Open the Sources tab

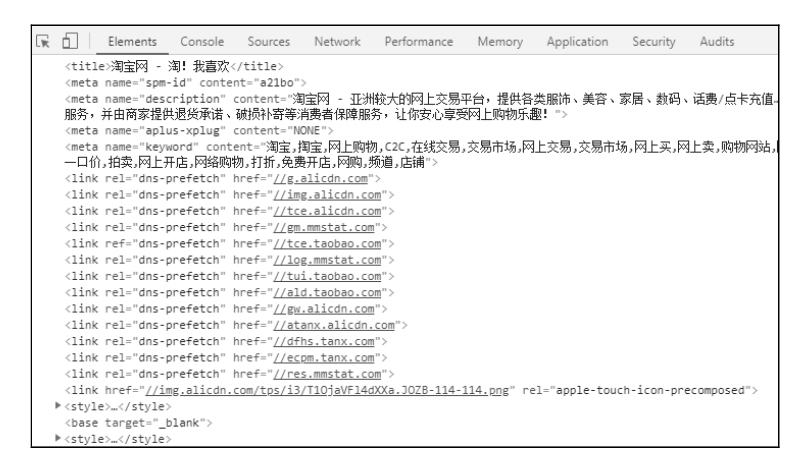pyautogui.click(x=268, y=42)
